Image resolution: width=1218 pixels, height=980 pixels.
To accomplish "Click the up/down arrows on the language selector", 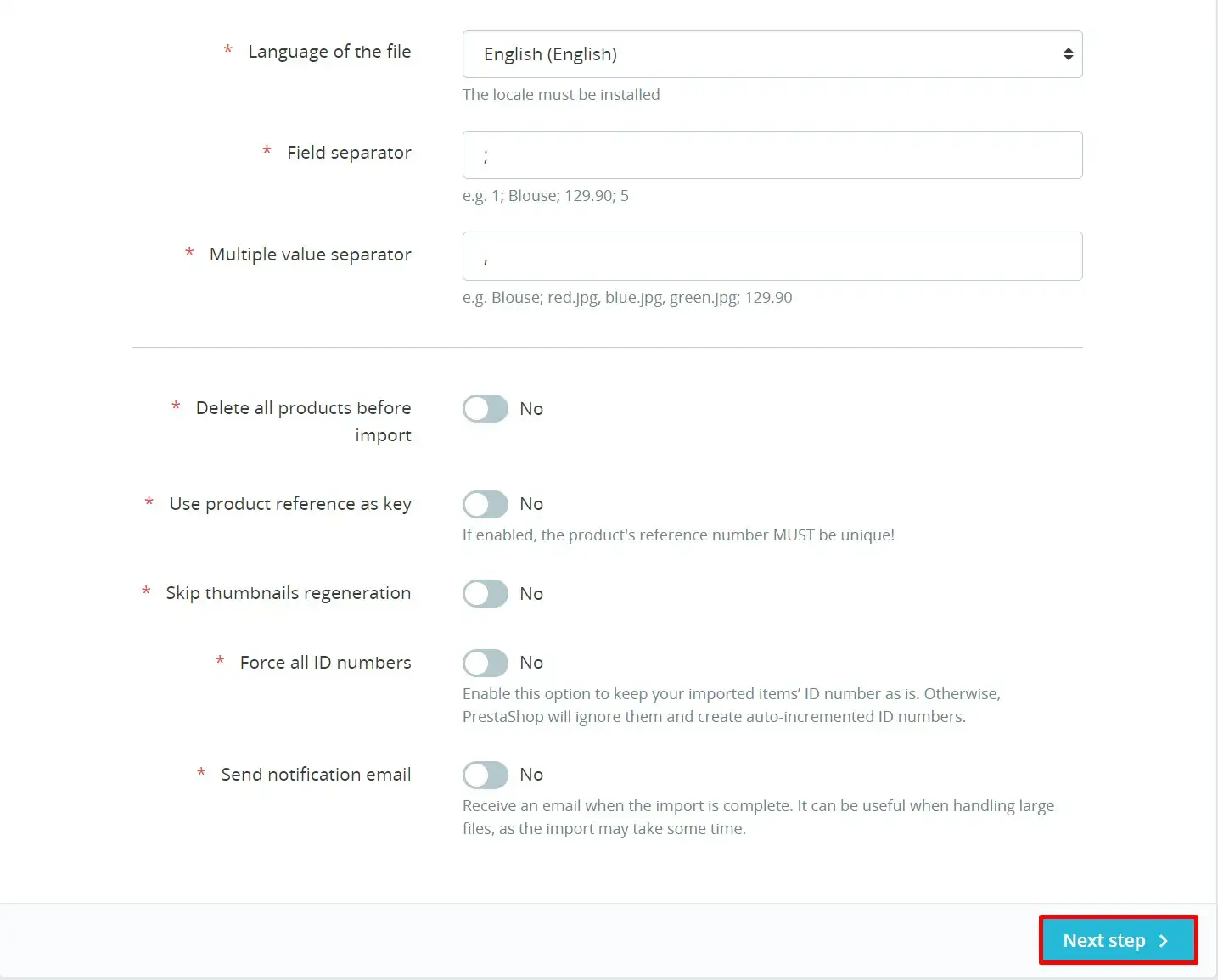I will (1068, 53).
